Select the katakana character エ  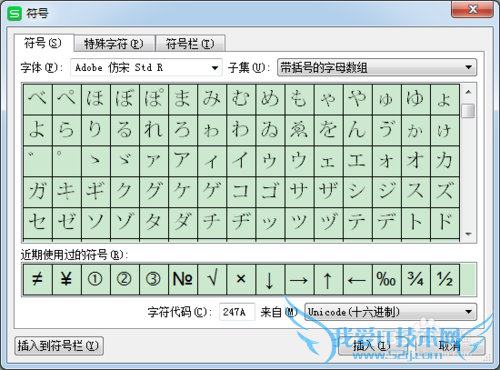point(357,161)
